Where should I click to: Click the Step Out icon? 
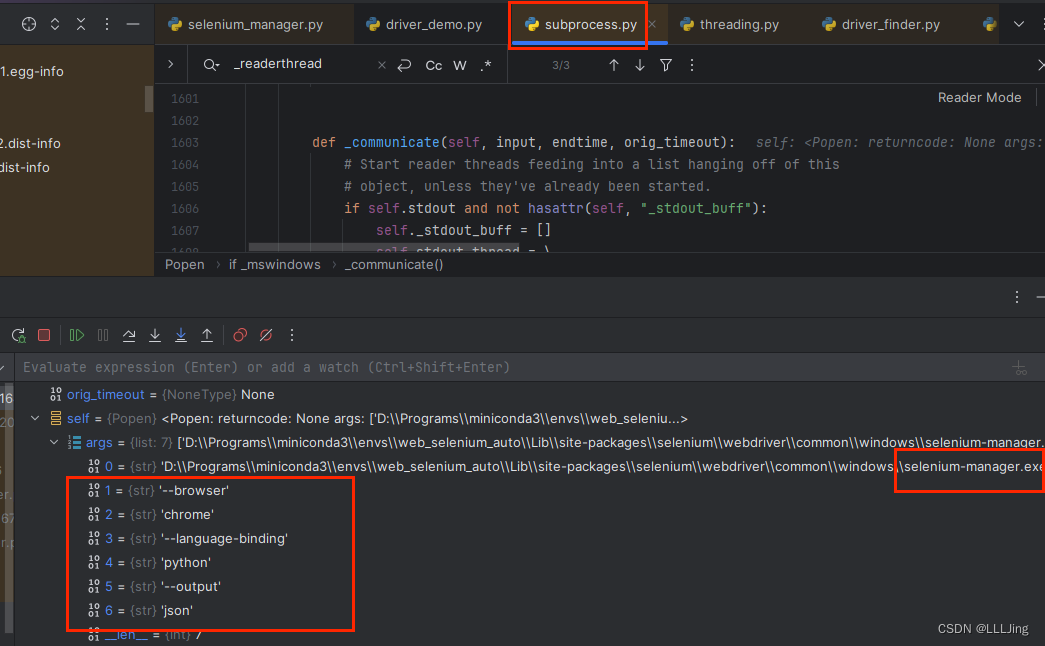click(x=208, y=335)
